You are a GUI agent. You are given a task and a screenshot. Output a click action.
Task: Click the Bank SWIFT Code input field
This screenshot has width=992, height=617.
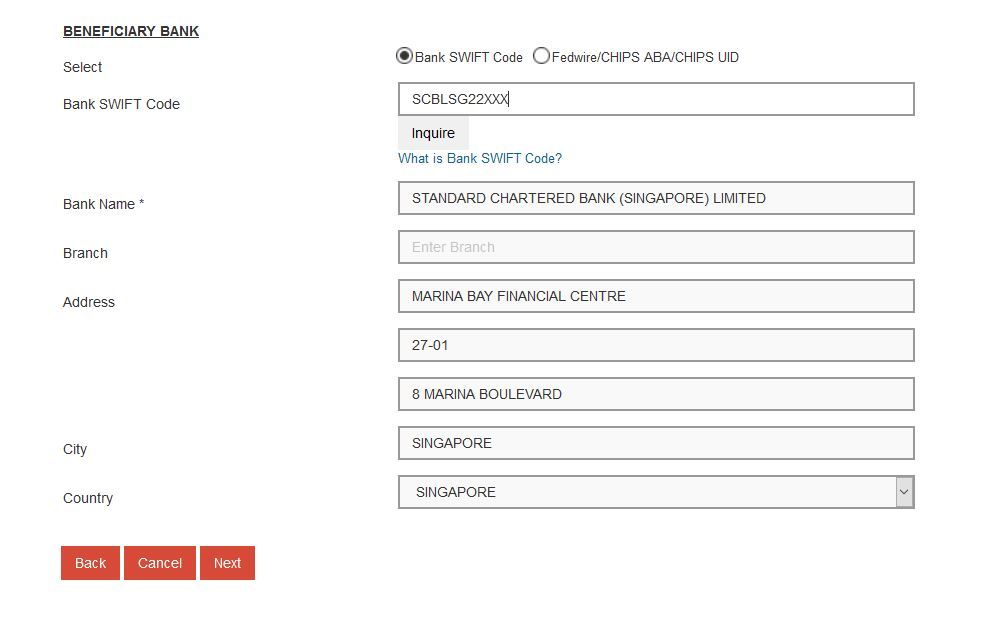coord(655,99)
